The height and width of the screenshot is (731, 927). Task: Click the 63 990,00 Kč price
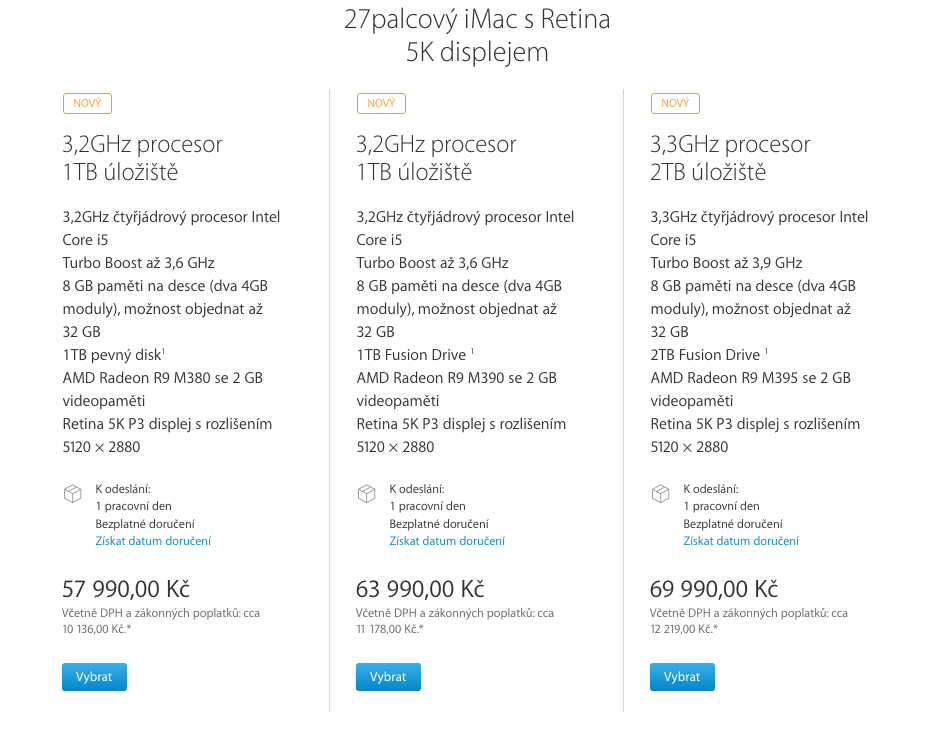420,588
